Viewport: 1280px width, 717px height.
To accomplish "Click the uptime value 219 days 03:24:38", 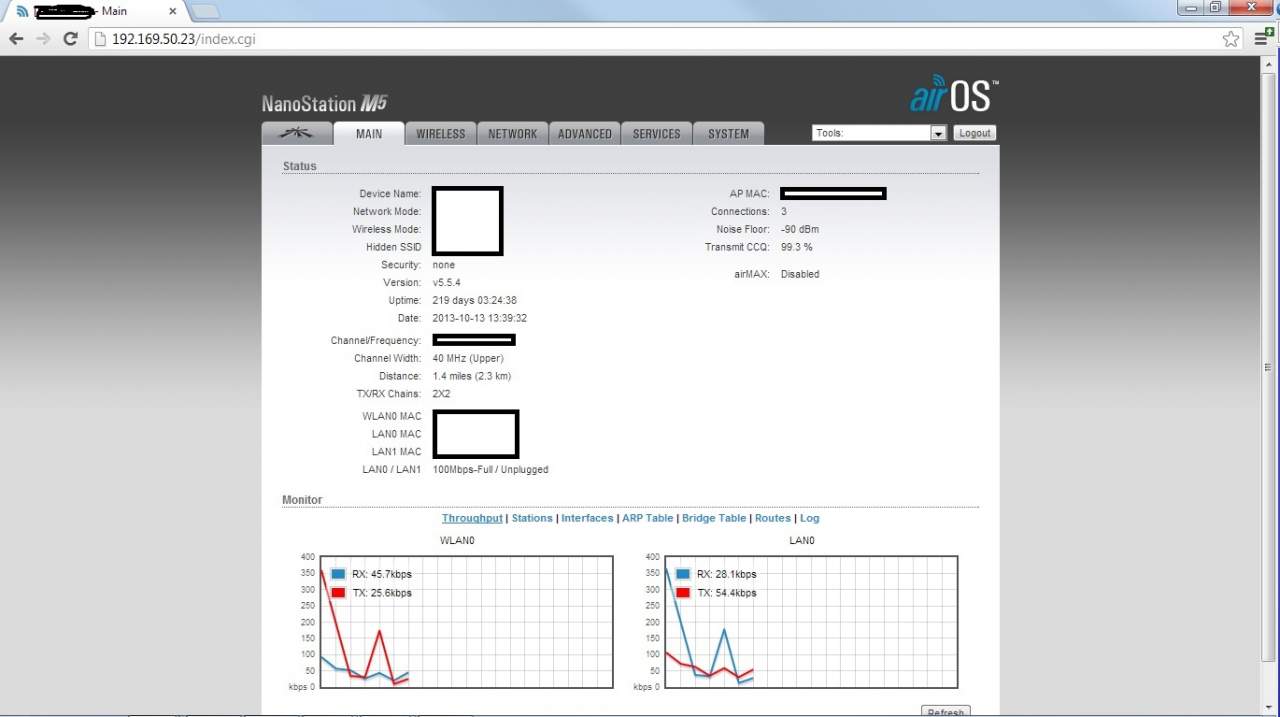I will coord(475,301).
